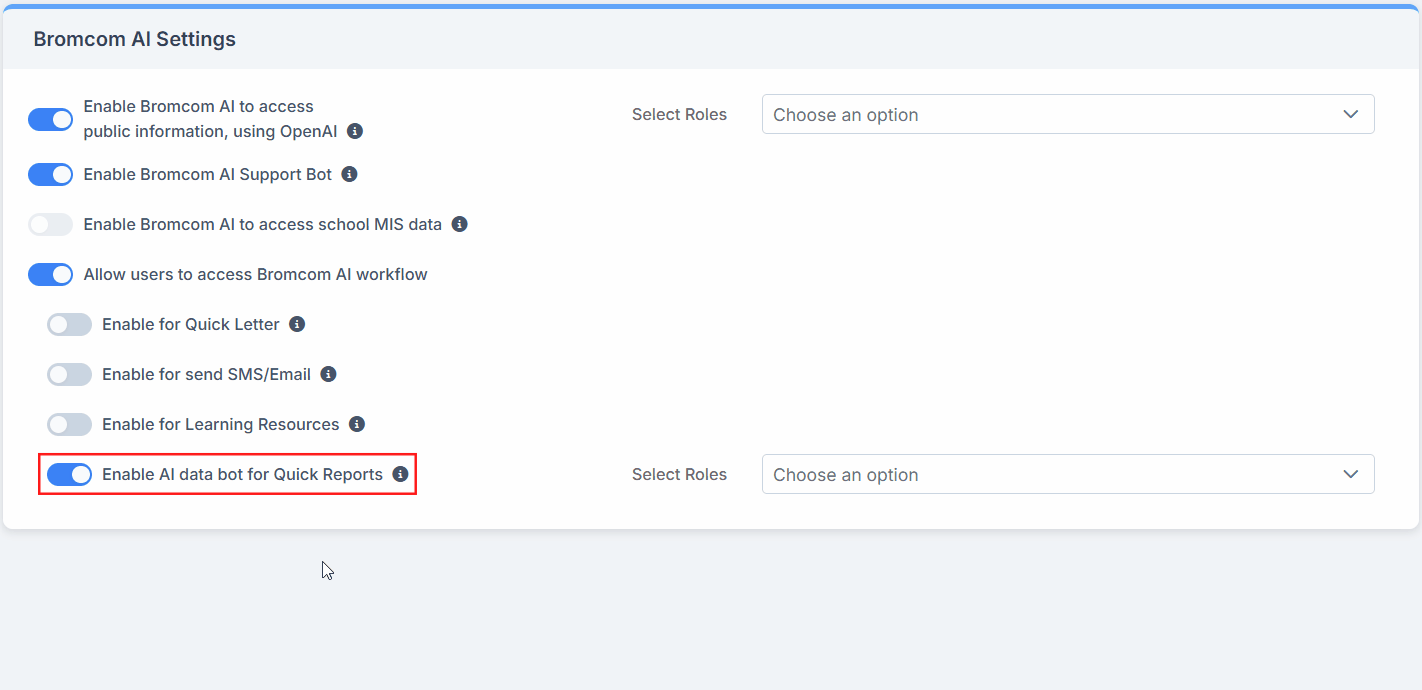Image resolution: width=1422 pixels, height=690 pixels.
Task: Expand the Select Roles dropdown for Quick Reports
Action: coord(1068,474)
